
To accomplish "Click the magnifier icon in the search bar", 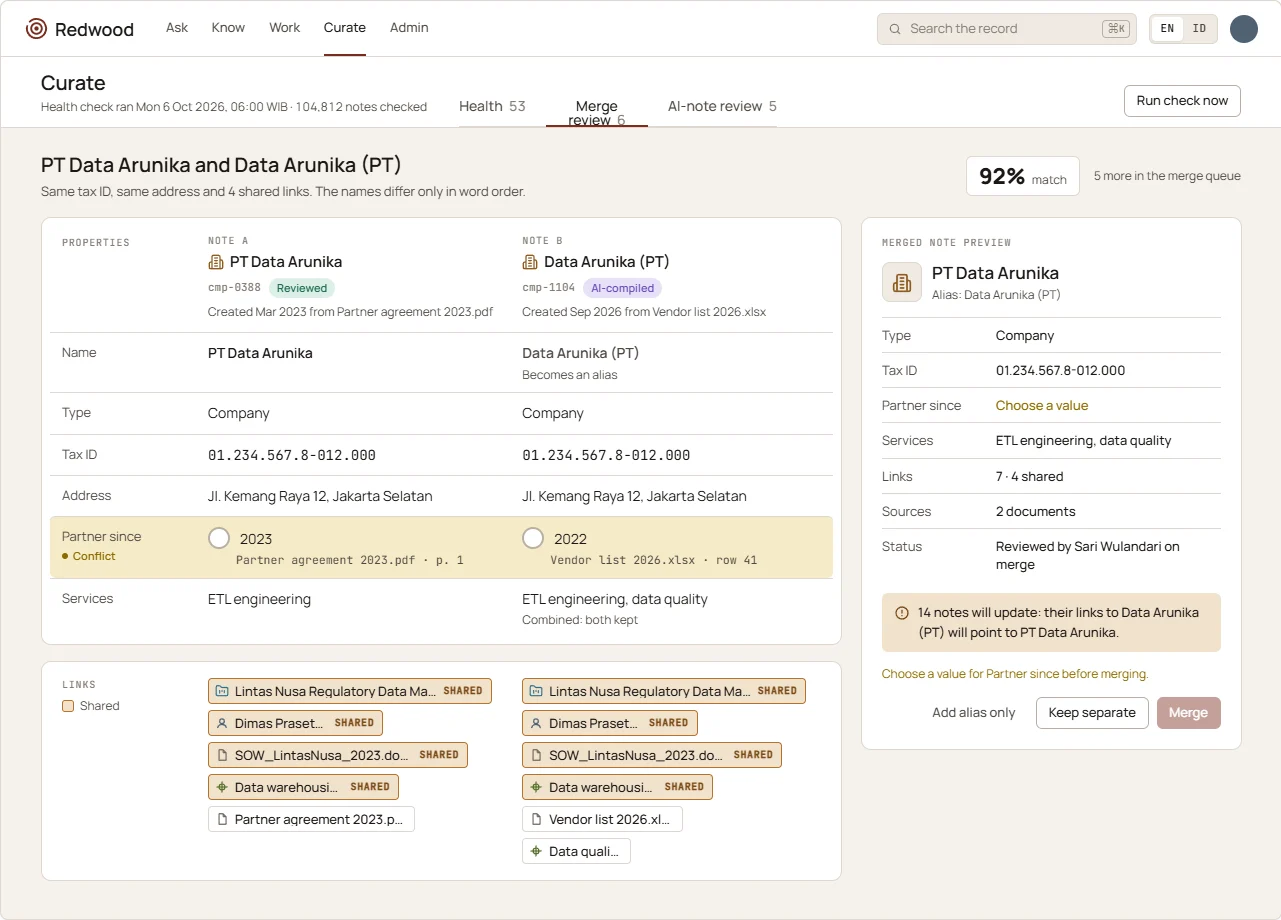I will coord(895,29).
